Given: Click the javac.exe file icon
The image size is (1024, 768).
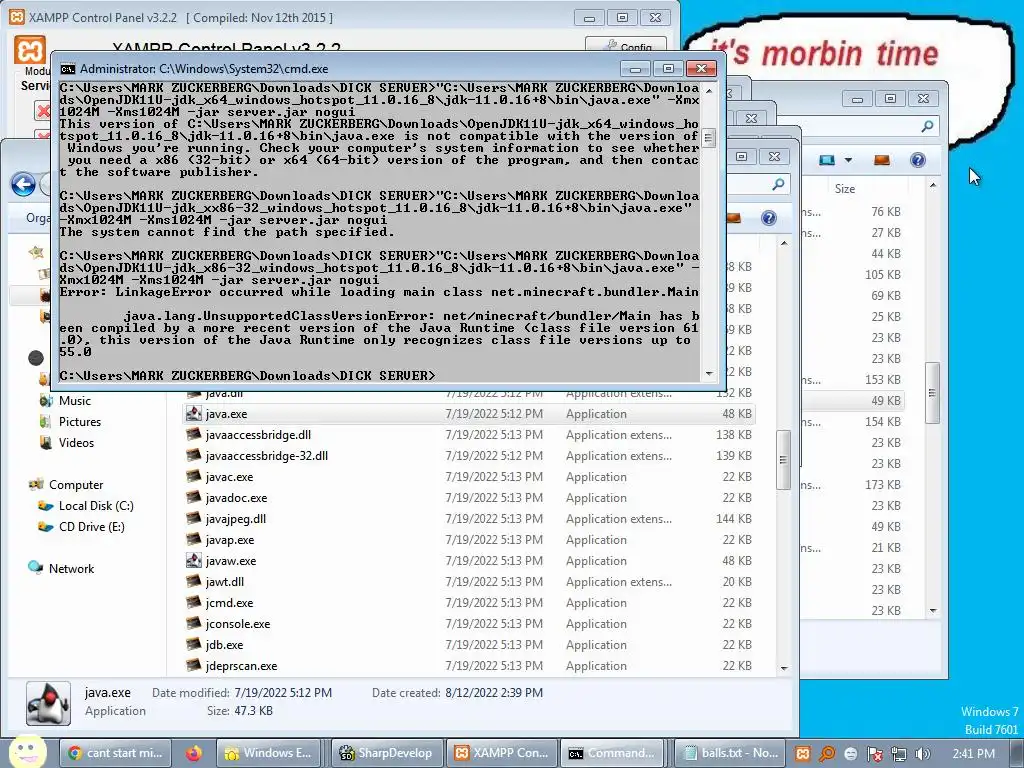Looking at the screenshot, I should 193,477.
